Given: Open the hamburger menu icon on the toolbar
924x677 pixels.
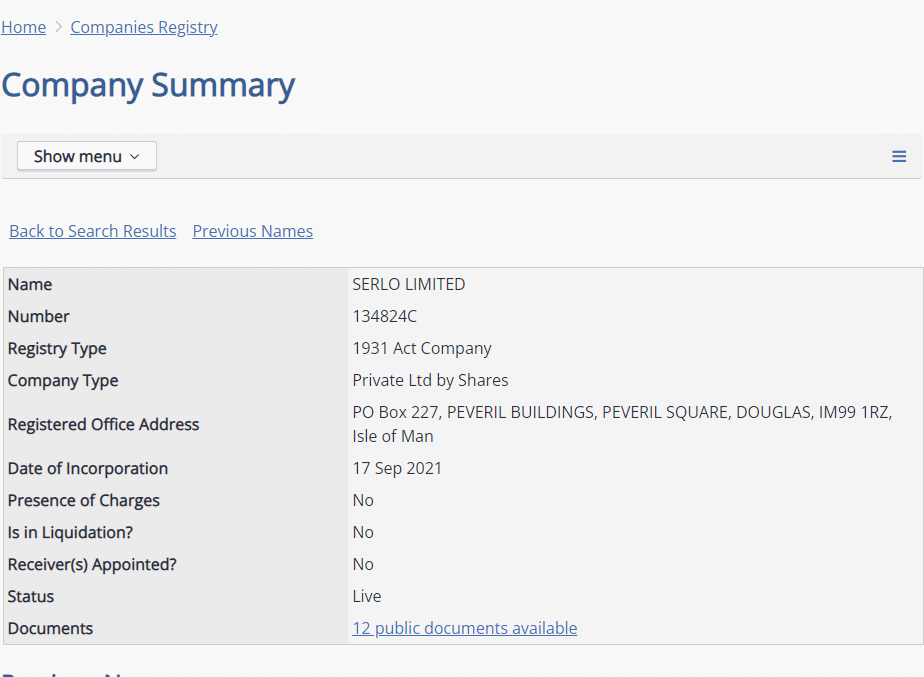Looking at the screenshot, I should pos(899,156).
